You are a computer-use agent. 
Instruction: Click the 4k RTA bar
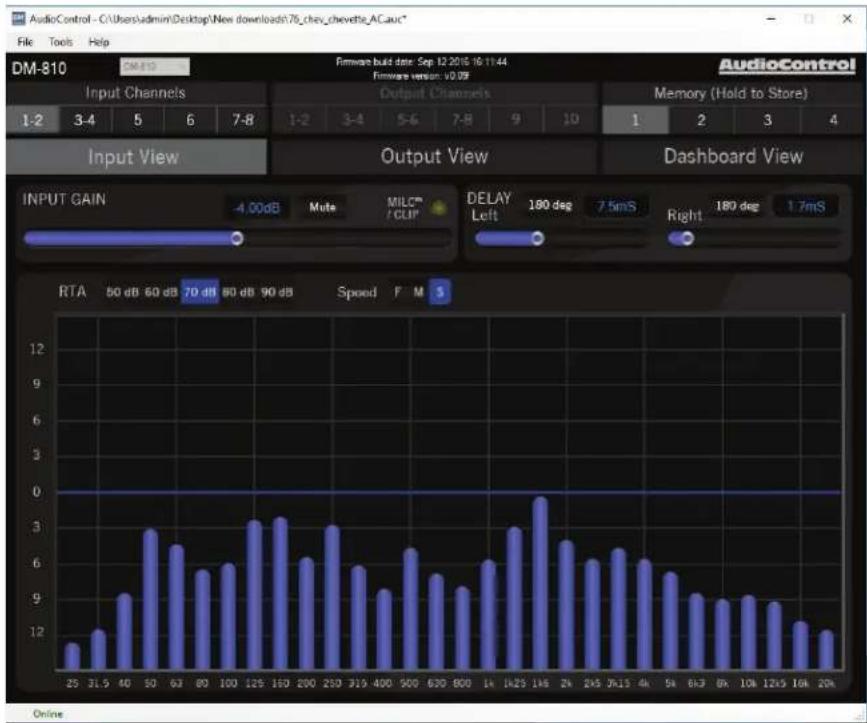[x=644, y=615]
